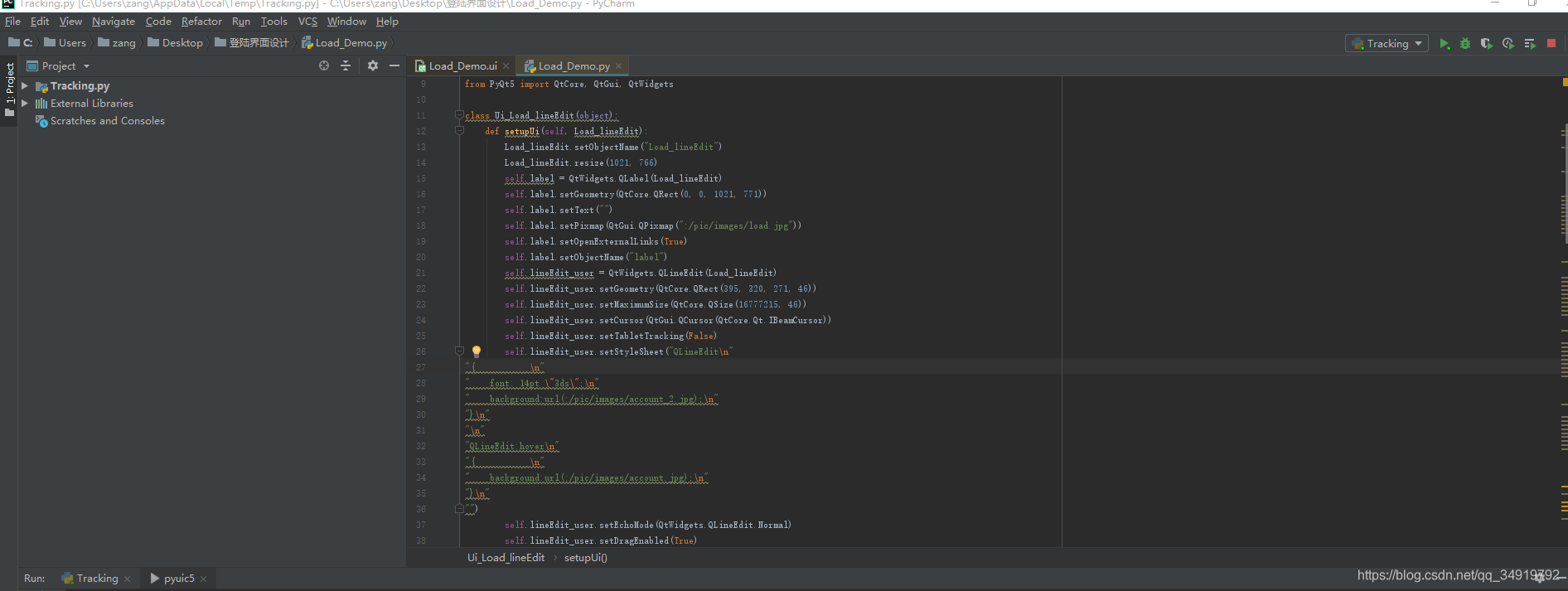This screenshot has height=591, width=1568.
Task: Open the File menu
Action: click(12, 22)
